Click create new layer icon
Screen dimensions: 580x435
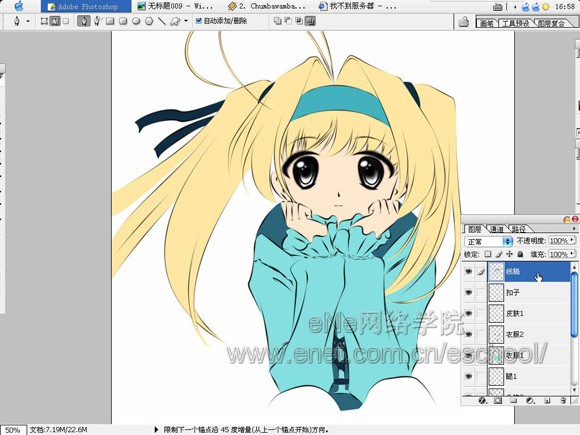[x=547, y=400]
